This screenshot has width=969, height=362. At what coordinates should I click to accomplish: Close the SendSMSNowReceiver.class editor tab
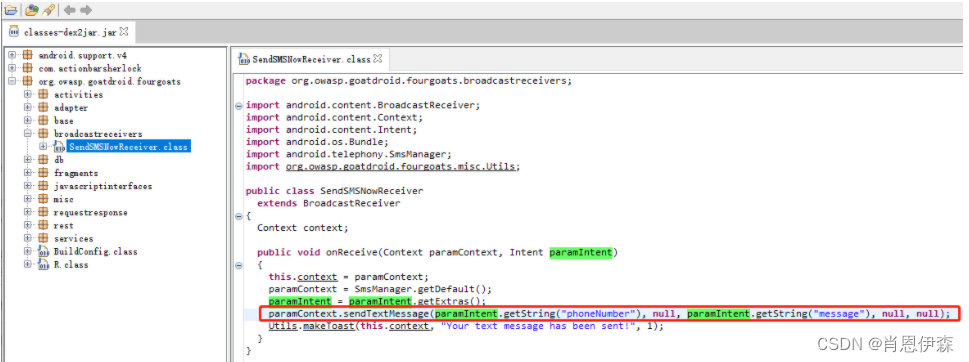coord(378,59)
